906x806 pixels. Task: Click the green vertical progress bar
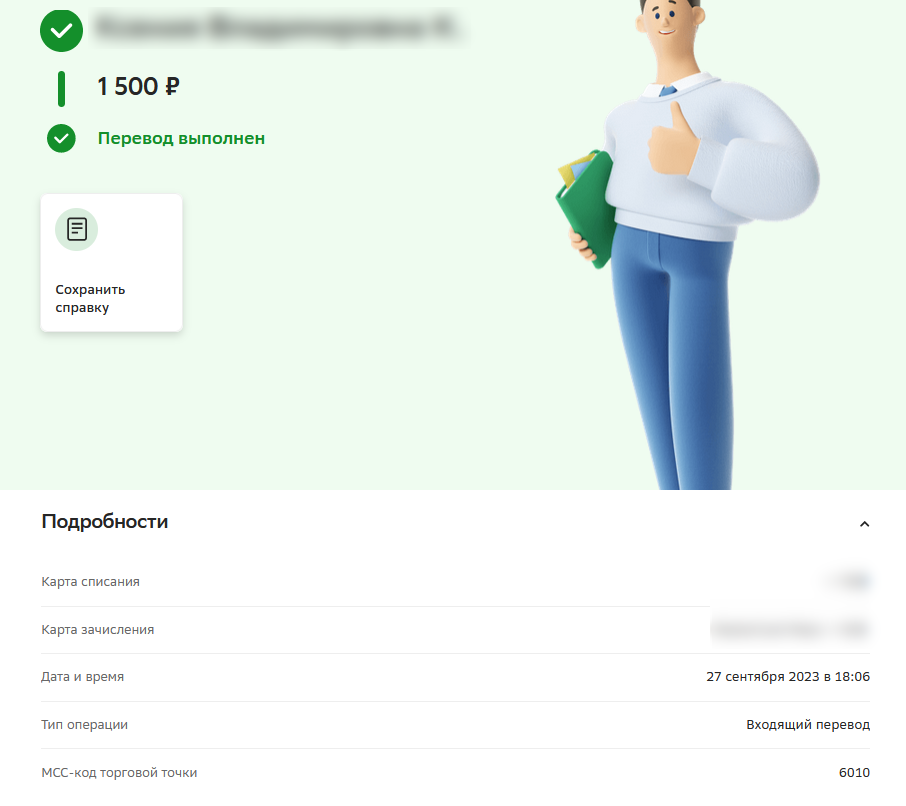(61, 89)
